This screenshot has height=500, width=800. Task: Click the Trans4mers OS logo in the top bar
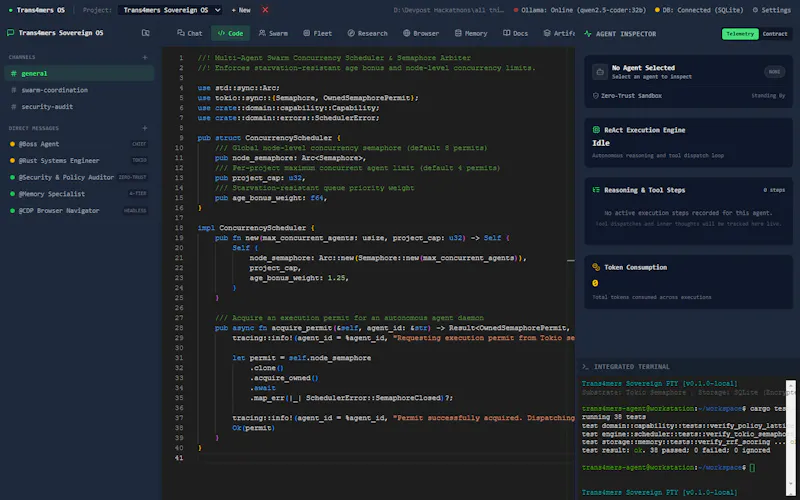(x=36, y=10)
